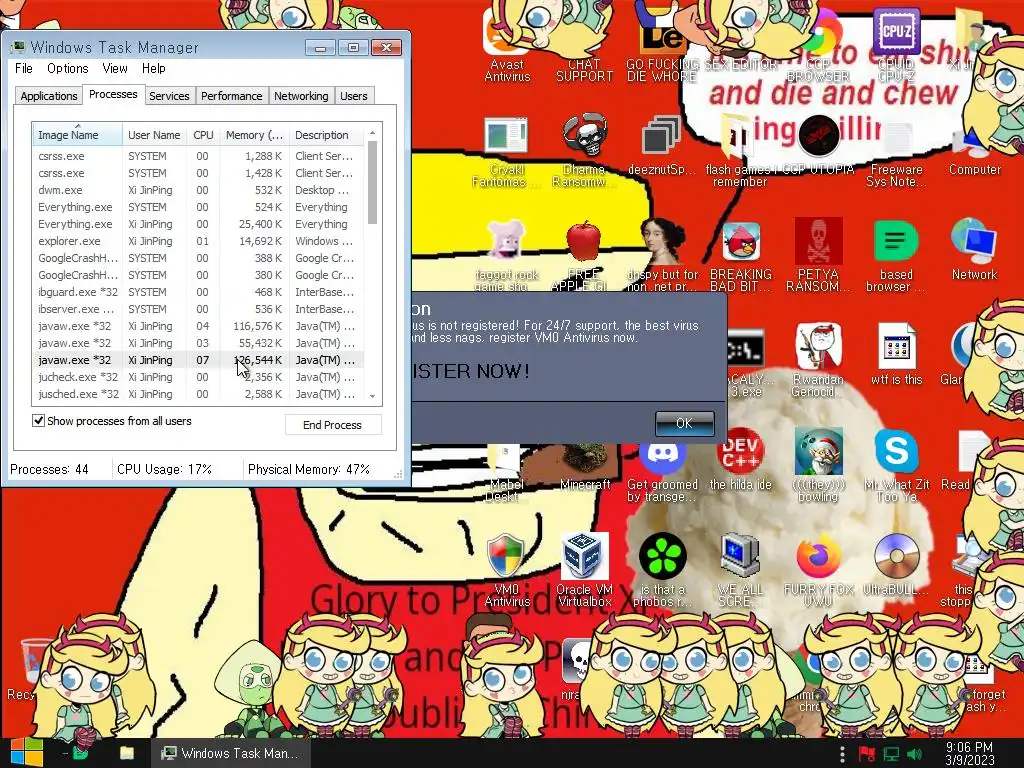Open the VM0 Antivirus shield icon
The image size is (1024, 768).
point(507,569)
